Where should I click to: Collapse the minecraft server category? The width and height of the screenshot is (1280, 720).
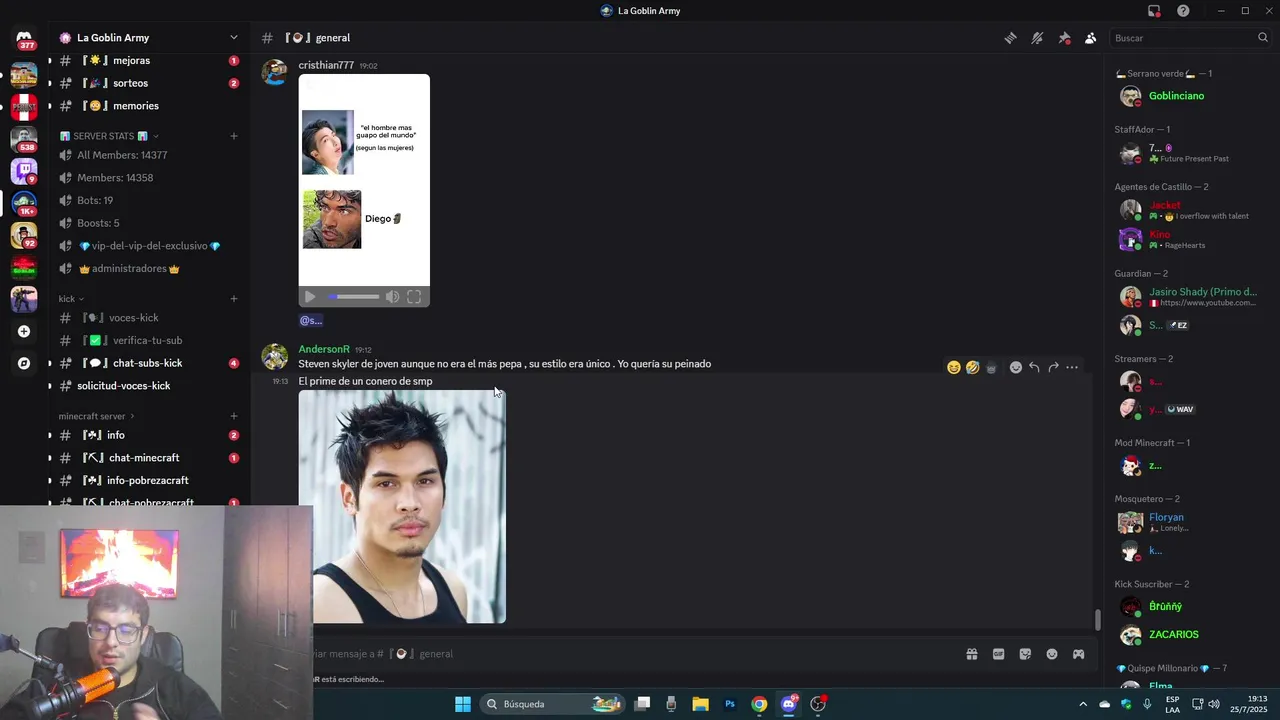point(97,416)
